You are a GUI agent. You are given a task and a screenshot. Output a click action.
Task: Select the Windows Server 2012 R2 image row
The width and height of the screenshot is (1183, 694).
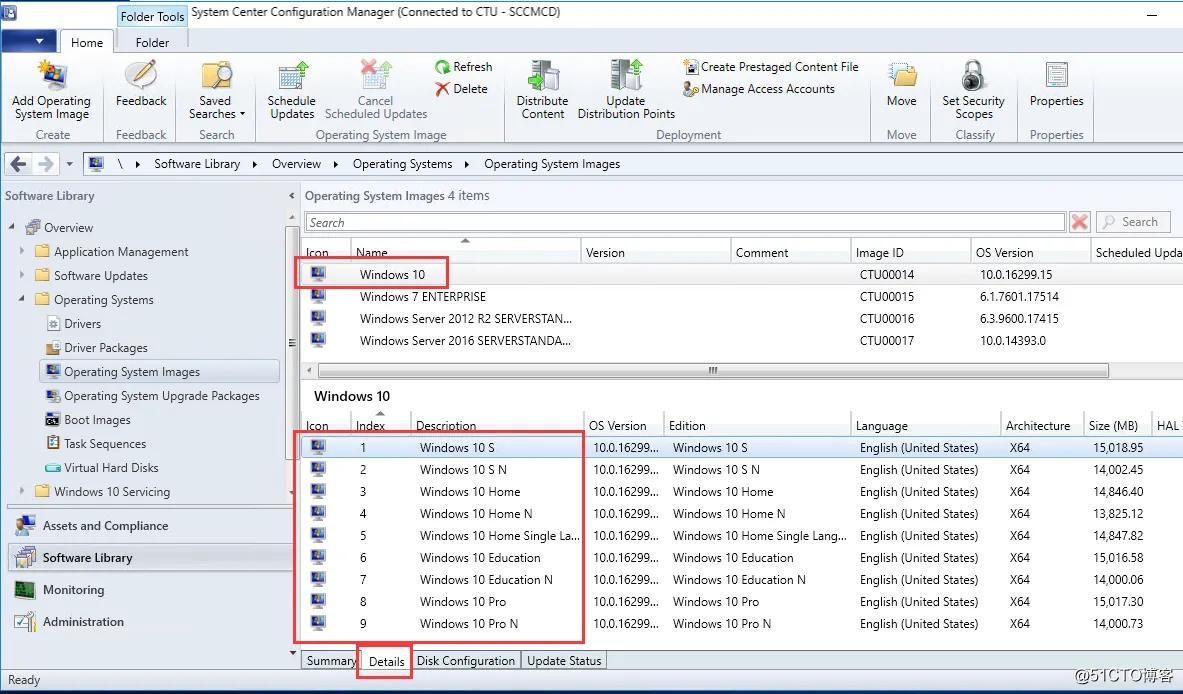pyautogui.click(x=743, y=318)
